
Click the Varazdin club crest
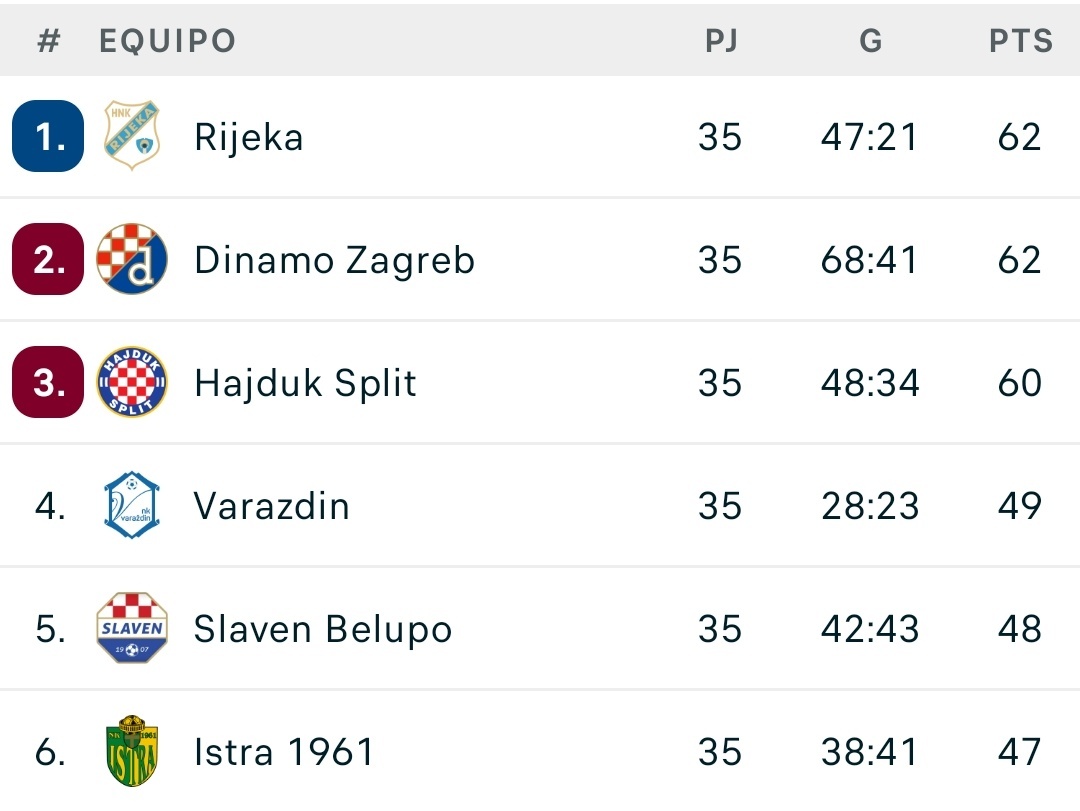pyautogui.click(x=132, y=505)
